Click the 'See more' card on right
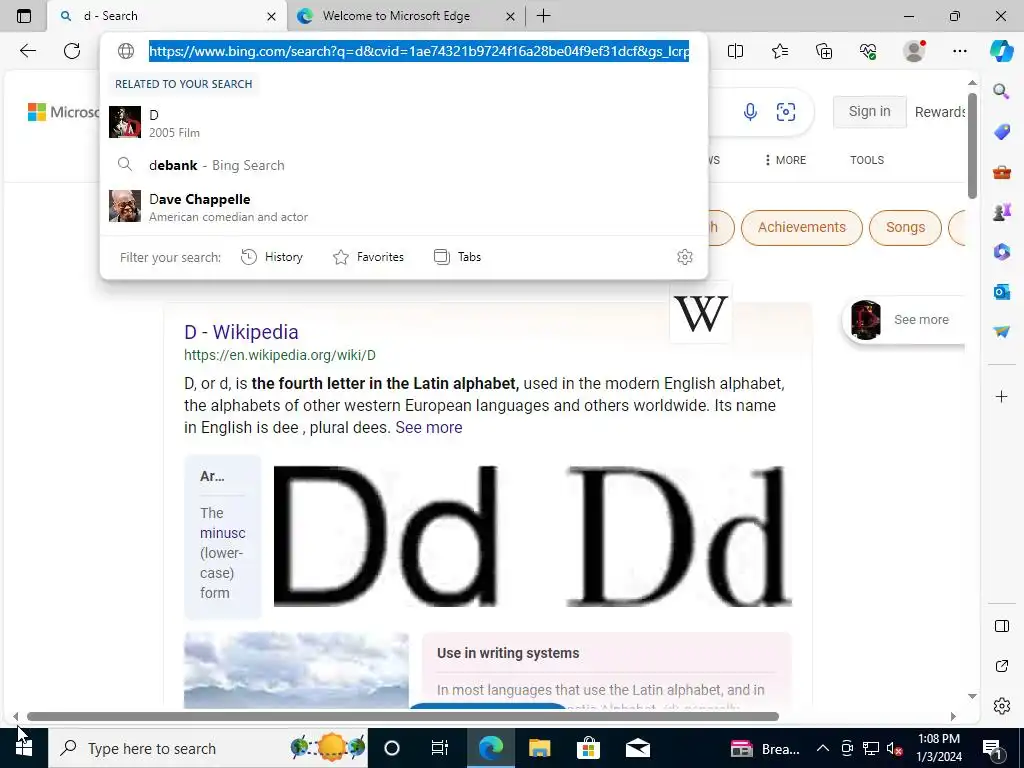This screenshot has height=768, width=1024. 904,320
